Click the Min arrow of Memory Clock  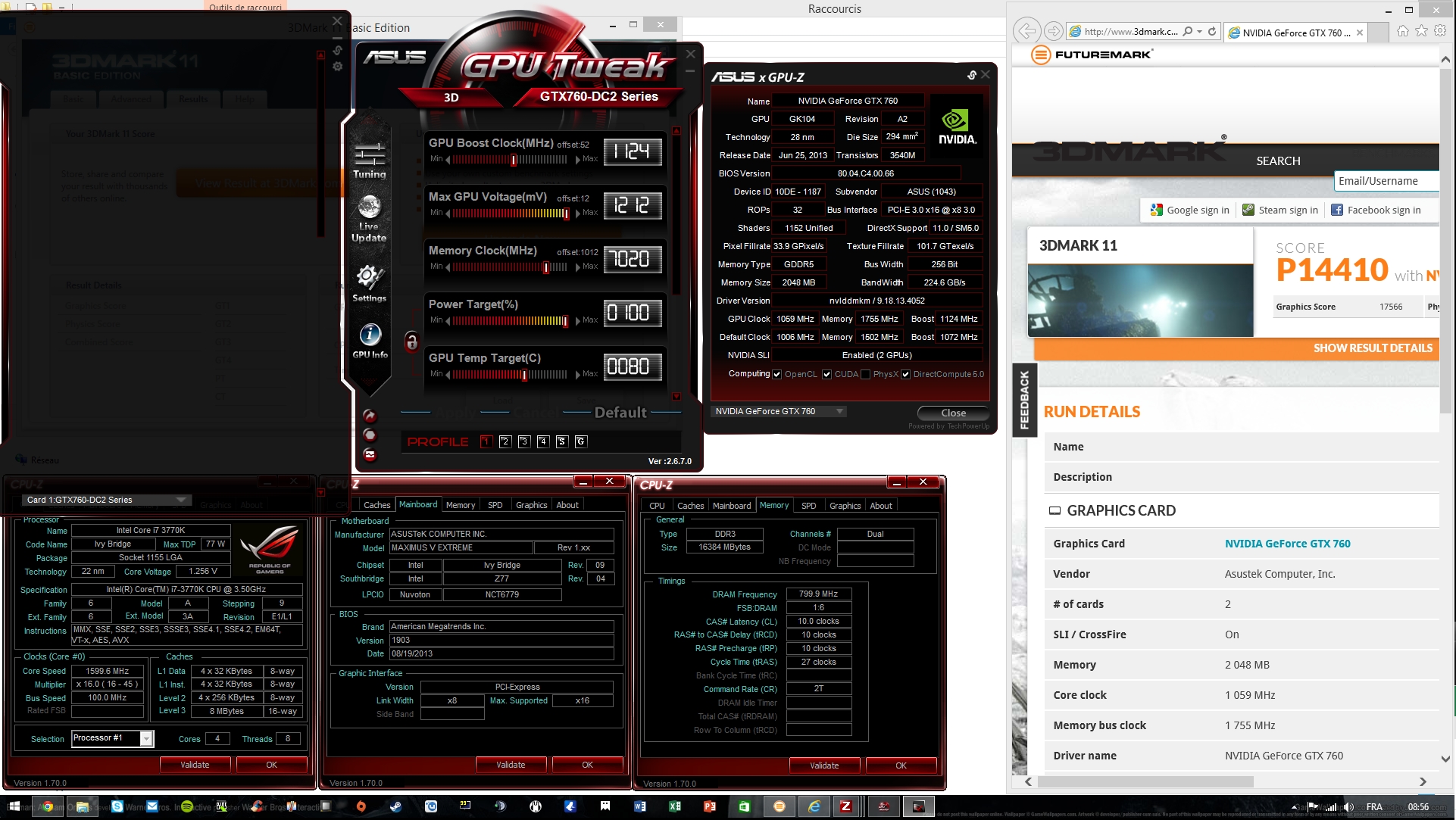(x=448, y=267)
